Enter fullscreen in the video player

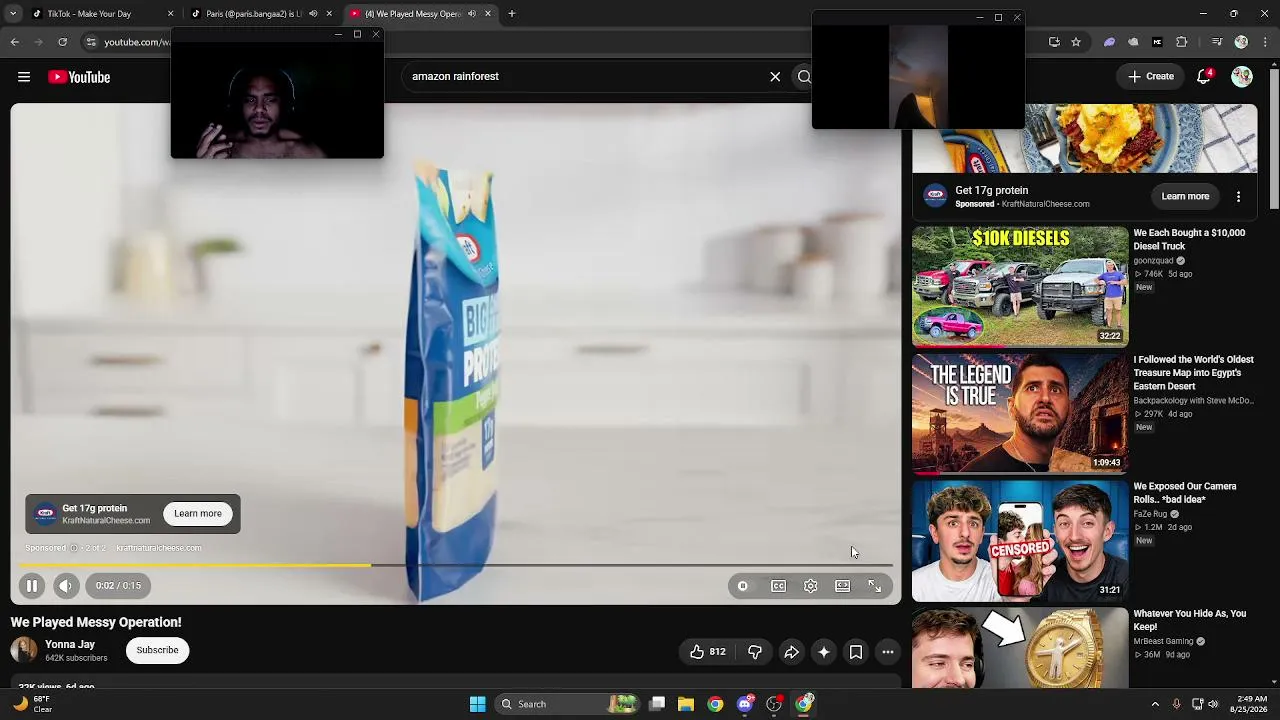click(x=875, y=586)
